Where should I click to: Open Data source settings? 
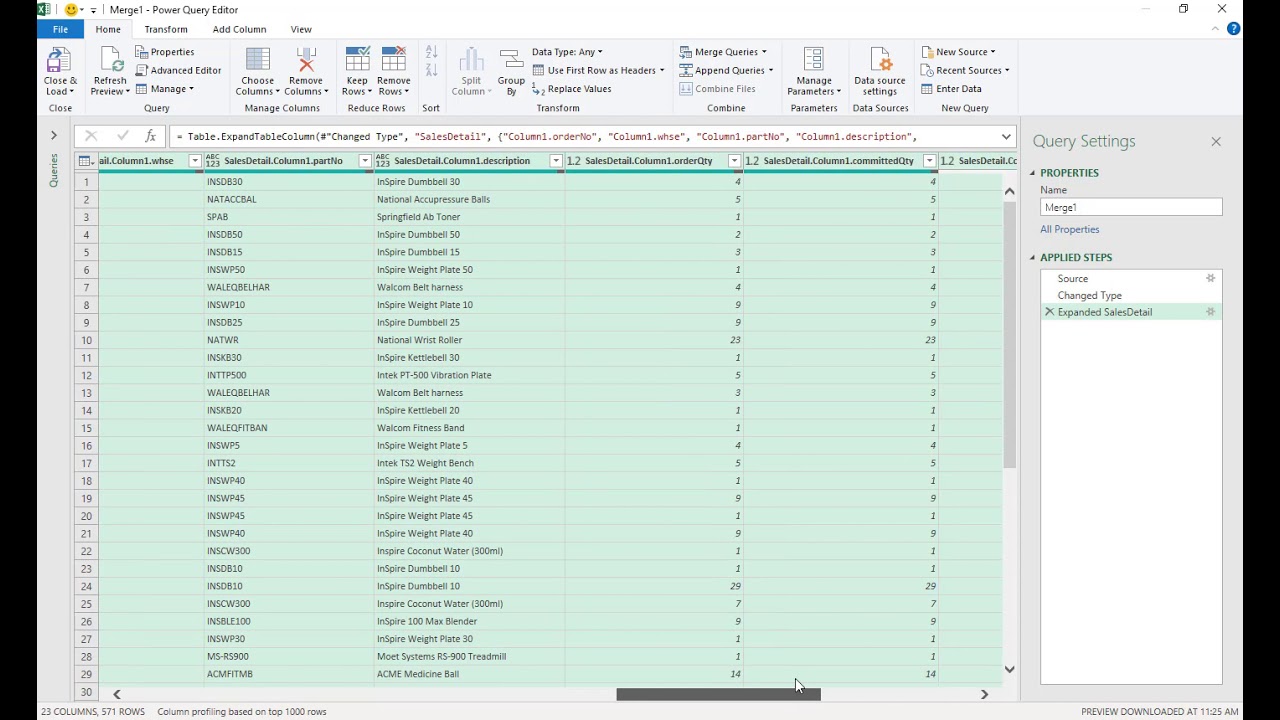coord(880,70)
